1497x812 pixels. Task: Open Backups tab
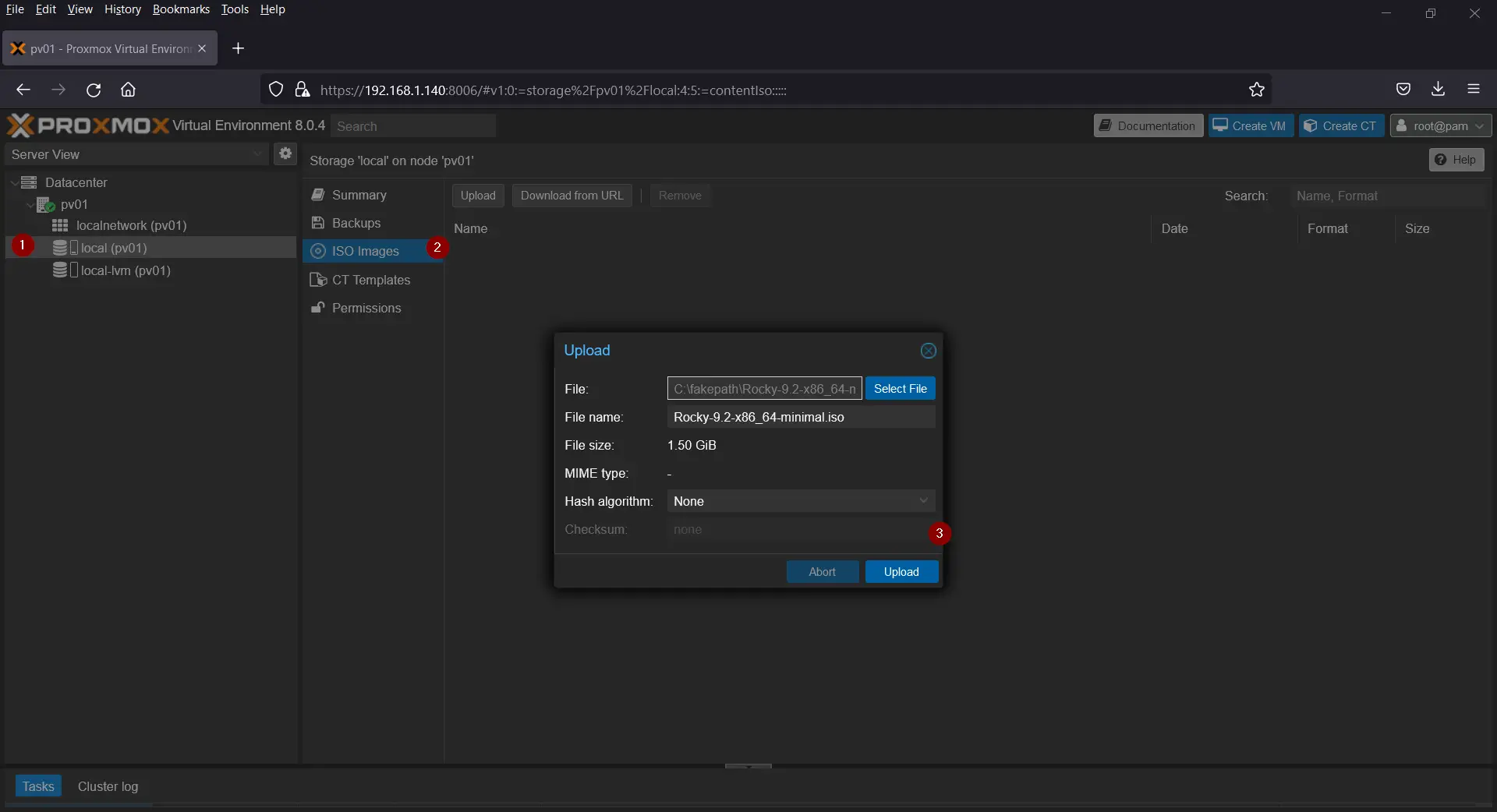[373, 223]
